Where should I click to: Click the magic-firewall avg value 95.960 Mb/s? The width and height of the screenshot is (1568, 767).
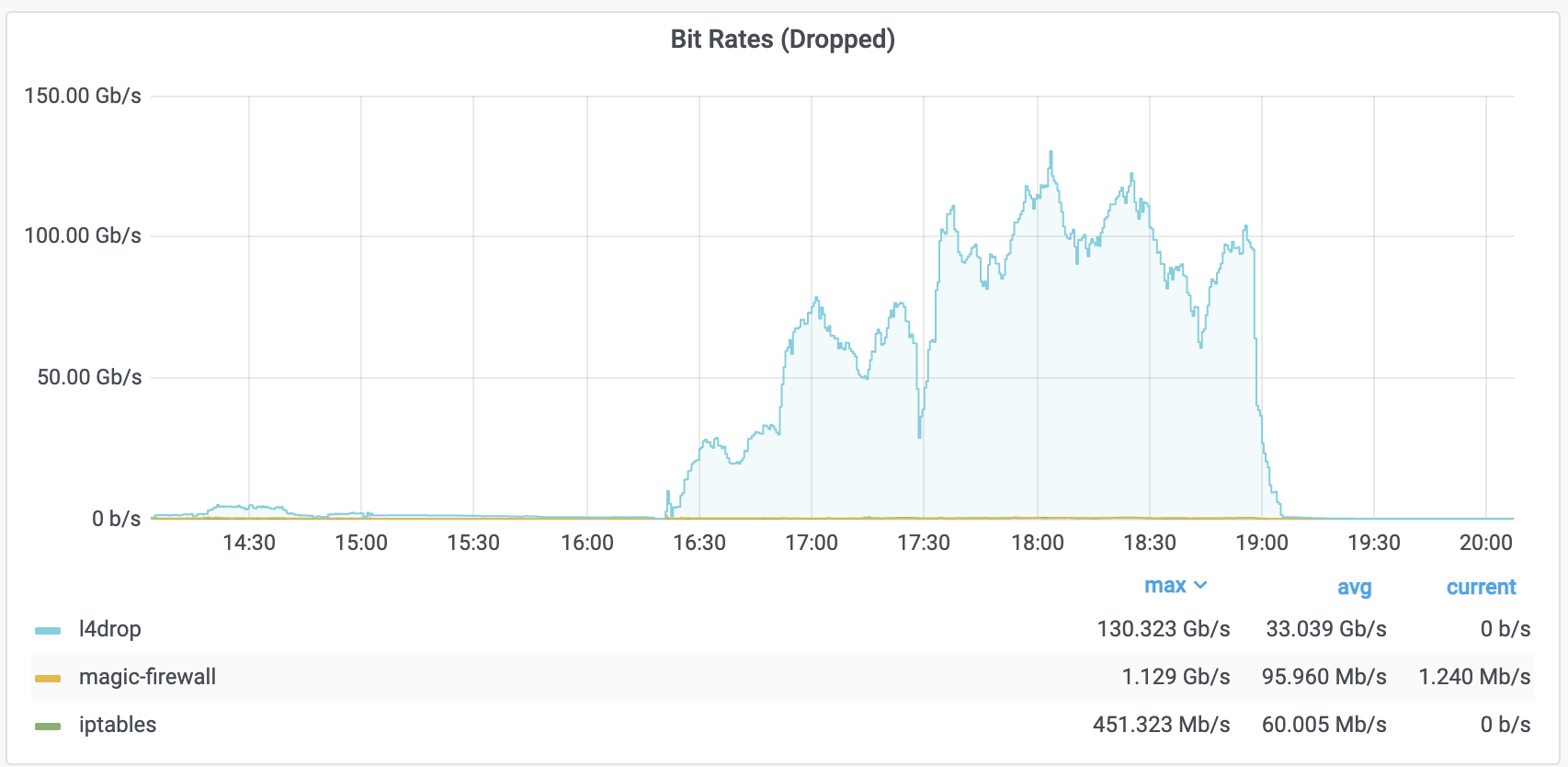(1324, 677)
